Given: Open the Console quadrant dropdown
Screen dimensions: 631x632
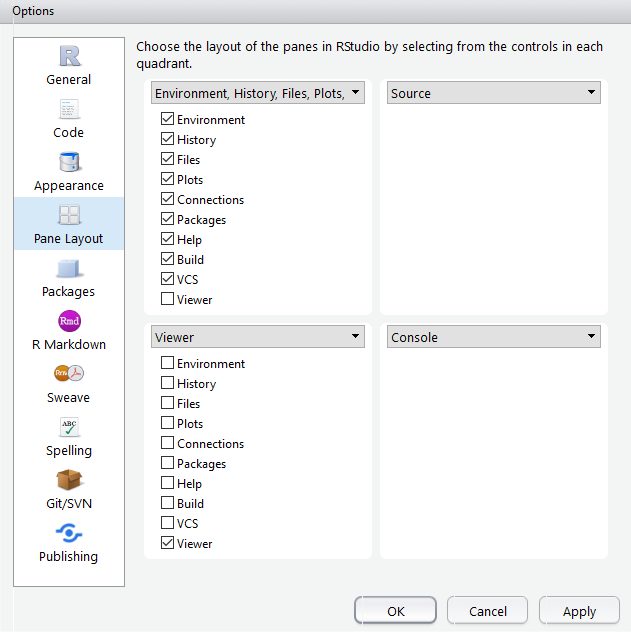Looking at the screenshot, I should pyautogui.click(x=494, y=337).
